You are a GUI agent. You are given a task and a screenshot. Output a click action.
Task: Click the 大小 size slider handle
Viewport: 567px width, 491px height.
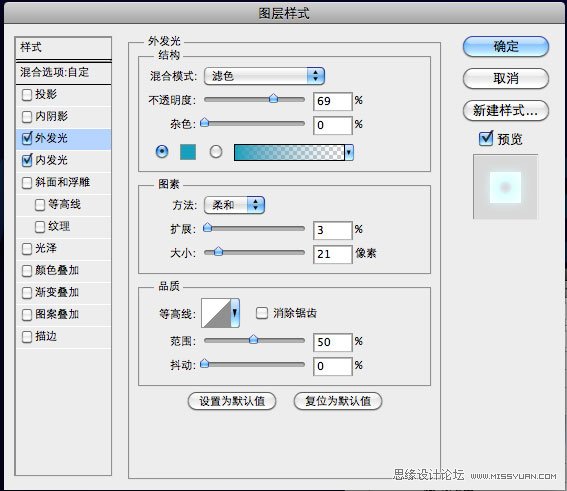point(218,251)
